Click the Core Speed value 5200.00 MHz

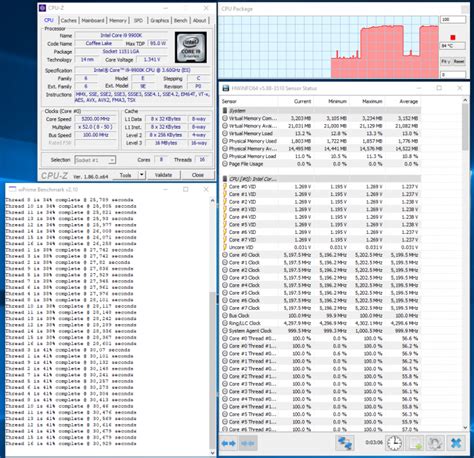click(95, 119)
